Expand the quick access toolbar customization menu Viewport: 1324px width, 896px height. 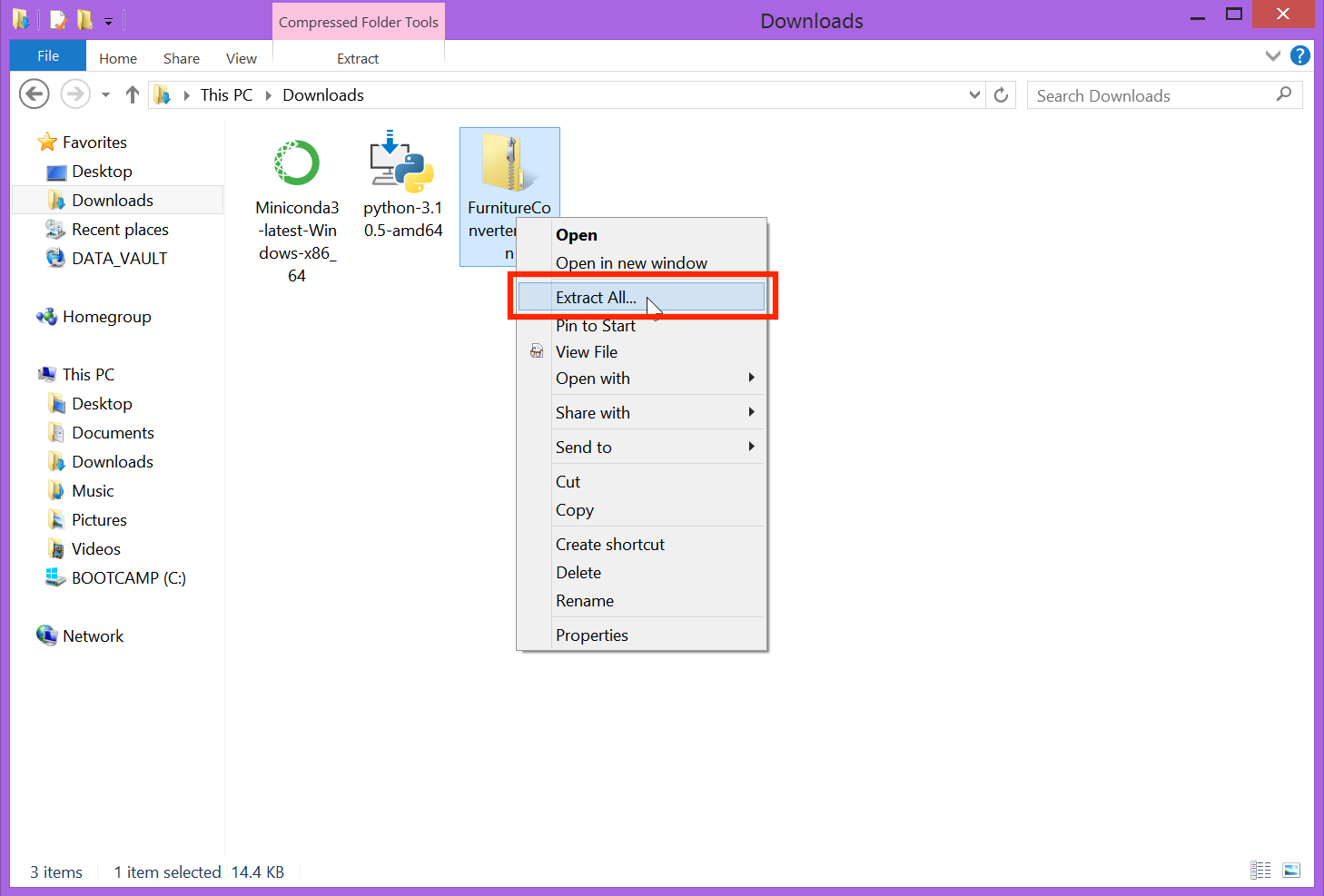point(107,19)
